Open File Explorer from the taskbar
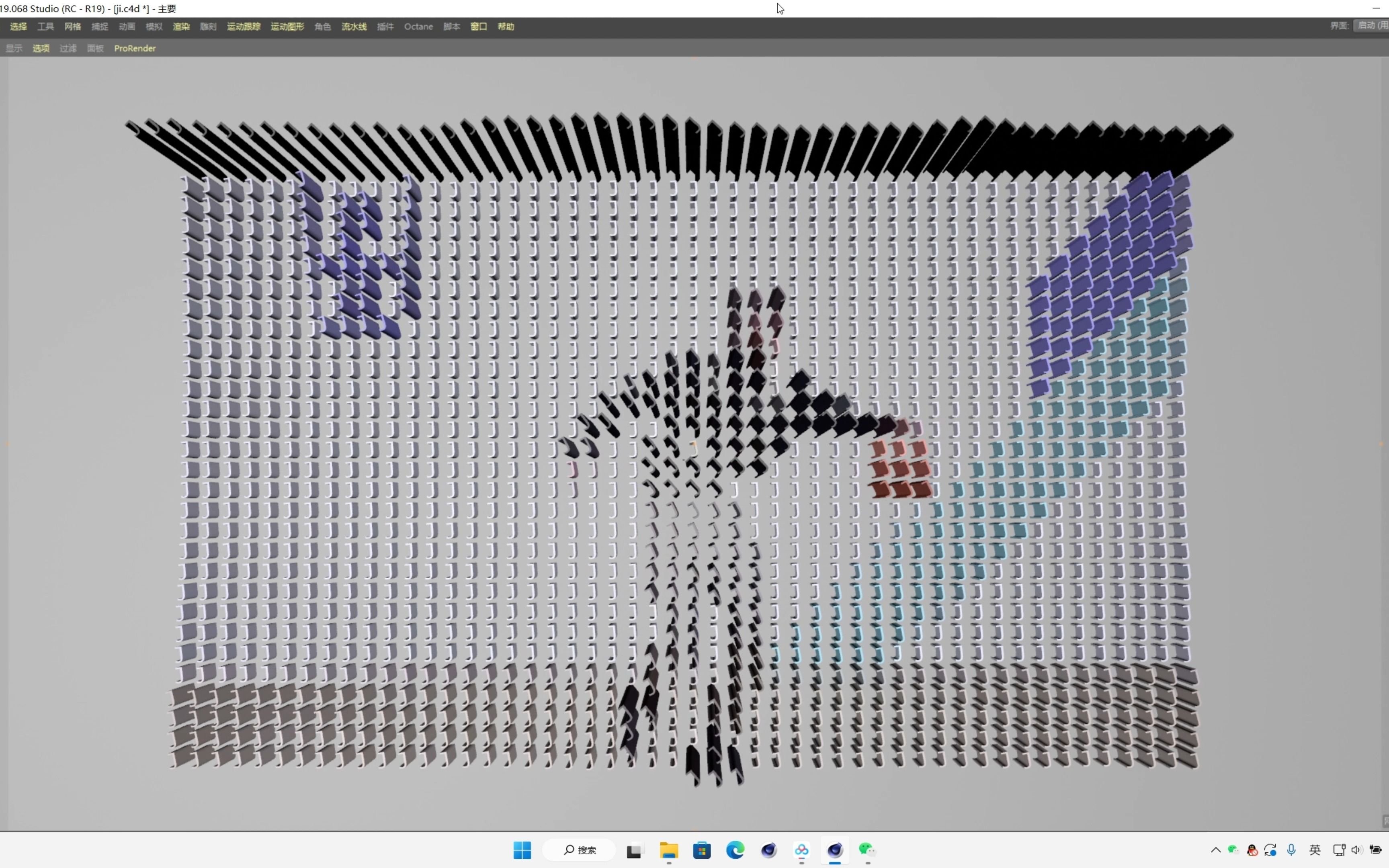The height and width of the screenshot is (868, 1389). point(669,850)
